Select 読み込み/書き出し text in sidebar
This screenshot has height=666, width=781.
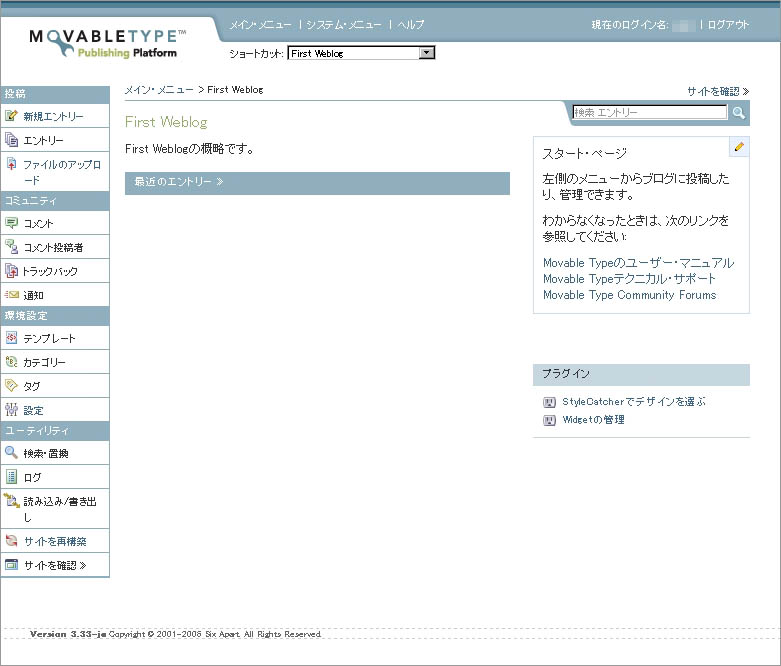point(60,509)
